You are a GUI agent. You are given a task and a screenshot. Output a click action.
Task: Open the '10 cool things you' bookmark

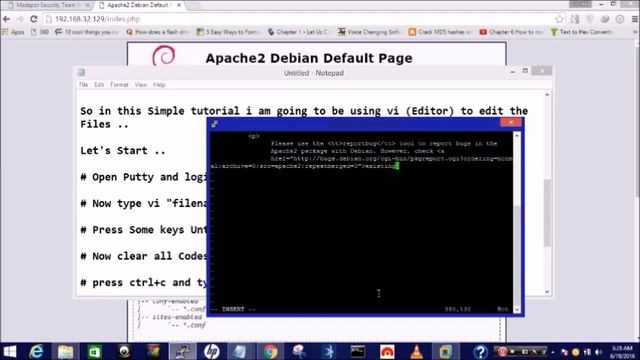tap(87, 31)
